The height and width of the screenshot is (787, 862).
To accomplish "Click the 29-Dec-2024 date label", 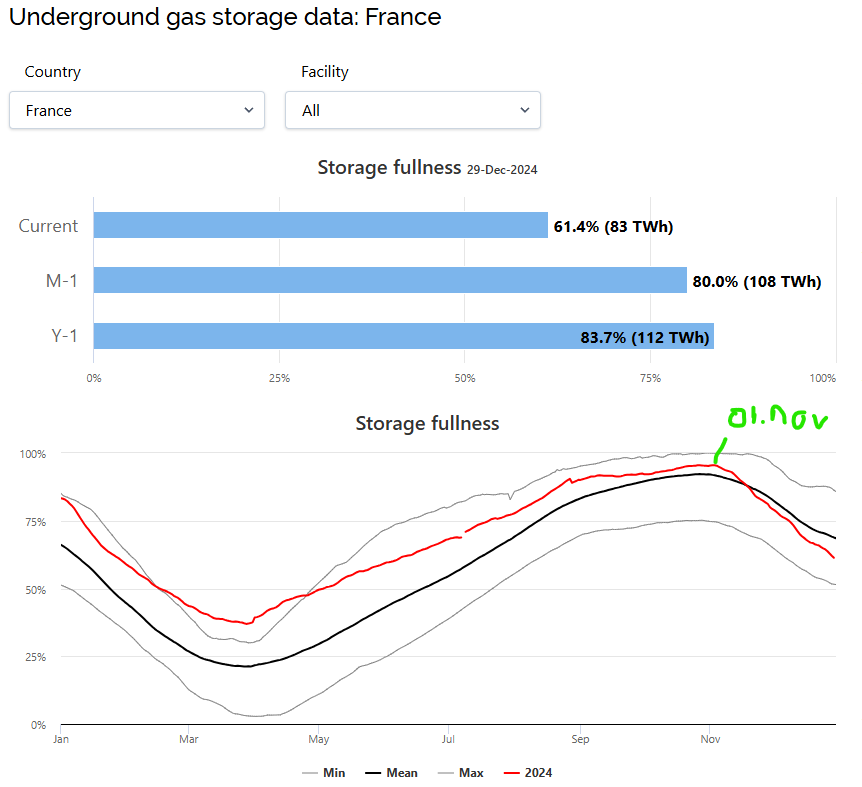I will point(502,170).
